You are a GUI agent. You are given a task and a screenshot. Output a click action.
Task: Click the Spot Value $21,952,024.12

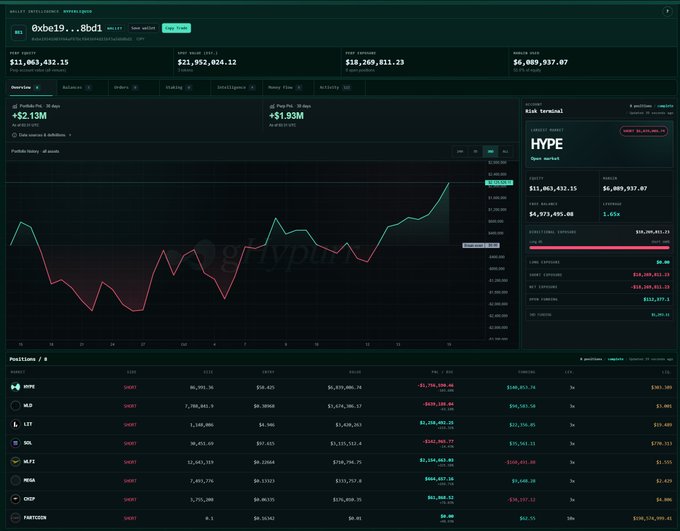click(x=207, y=62)
